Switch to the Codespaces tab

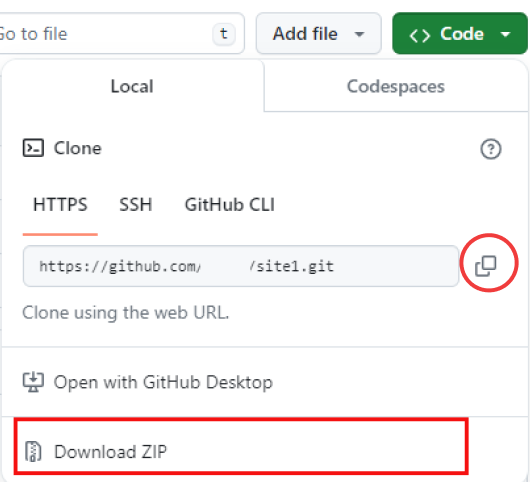[395, 86]
